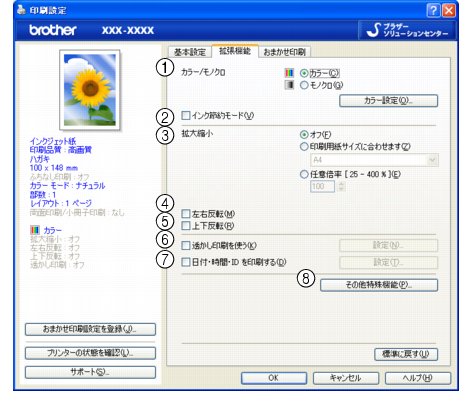Click the scaling percentage spinner arrows
This screenshot has width=472, height=401.
[x=341, y=186]
